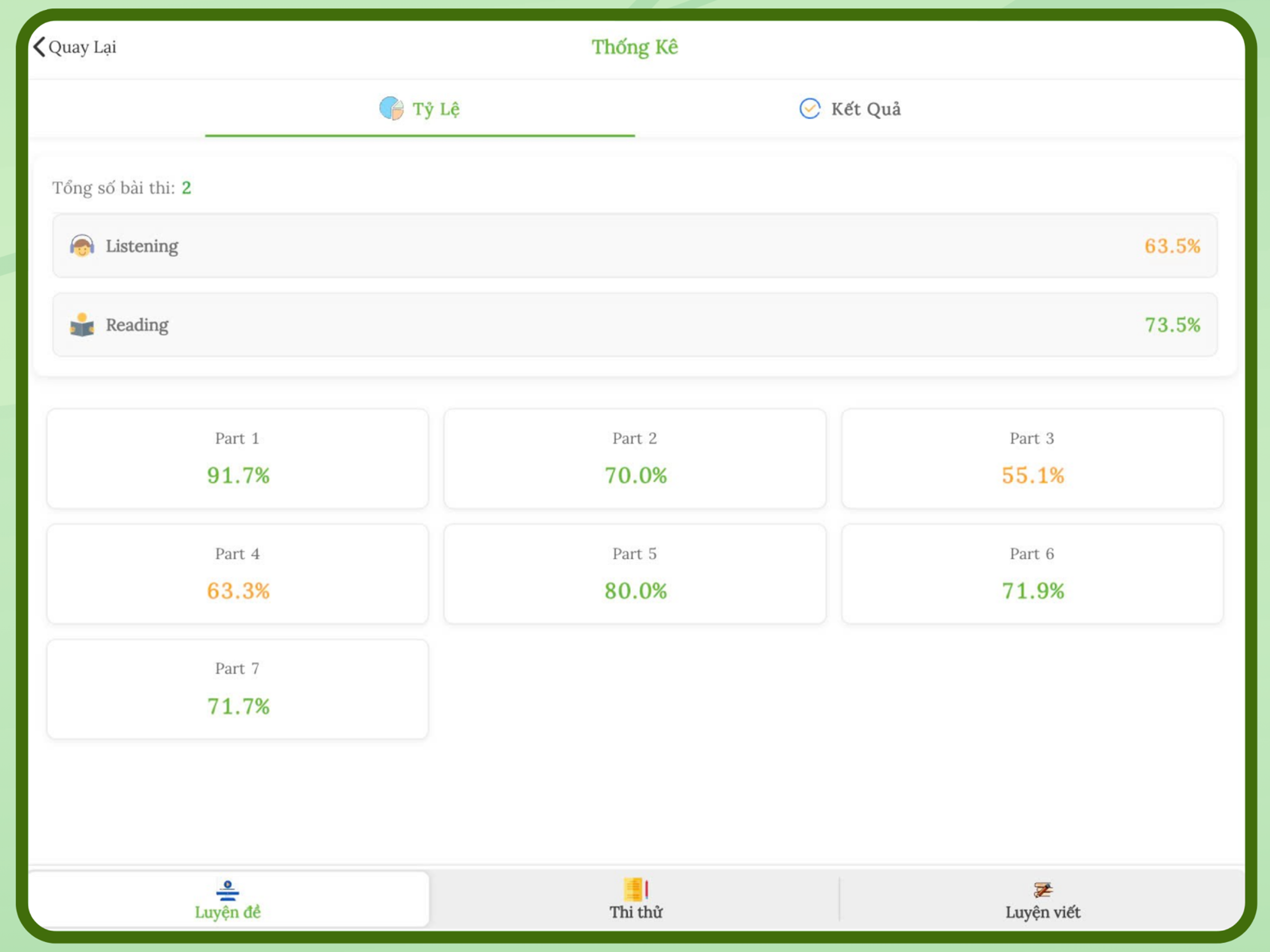Click the Luyện đề icon
Viewport: 1270px width, 952px height.
(227, 890)
